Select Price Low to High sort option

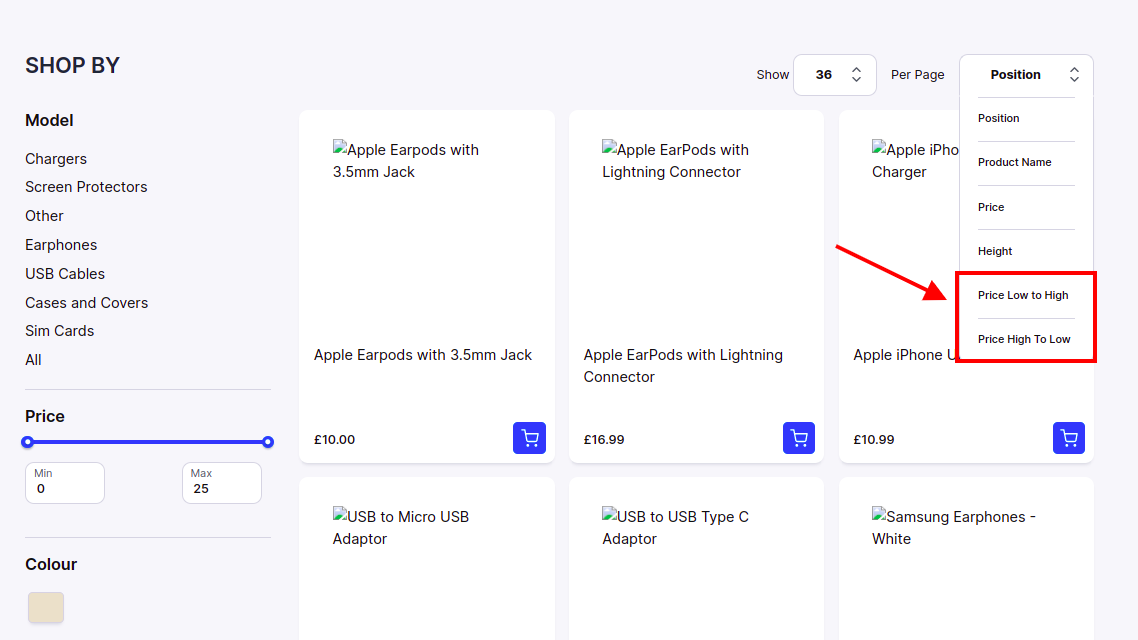click(1023, 295)
